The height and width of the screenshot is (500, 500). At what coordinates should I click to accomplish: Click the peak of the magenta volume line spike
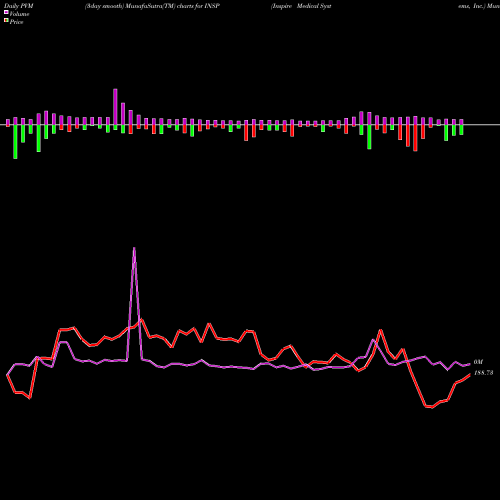click(x=134, y=248)
